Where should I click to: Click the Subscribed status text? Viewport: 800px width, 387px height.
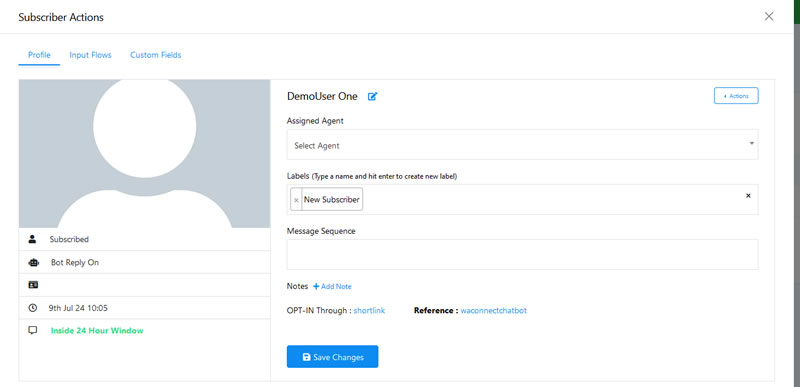coord(69,239)
